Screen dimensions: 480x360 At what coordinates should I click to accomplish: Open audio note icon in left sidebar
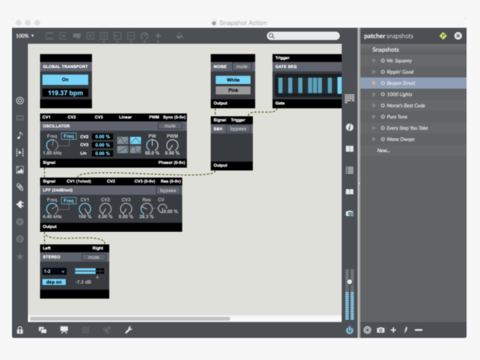20,135
